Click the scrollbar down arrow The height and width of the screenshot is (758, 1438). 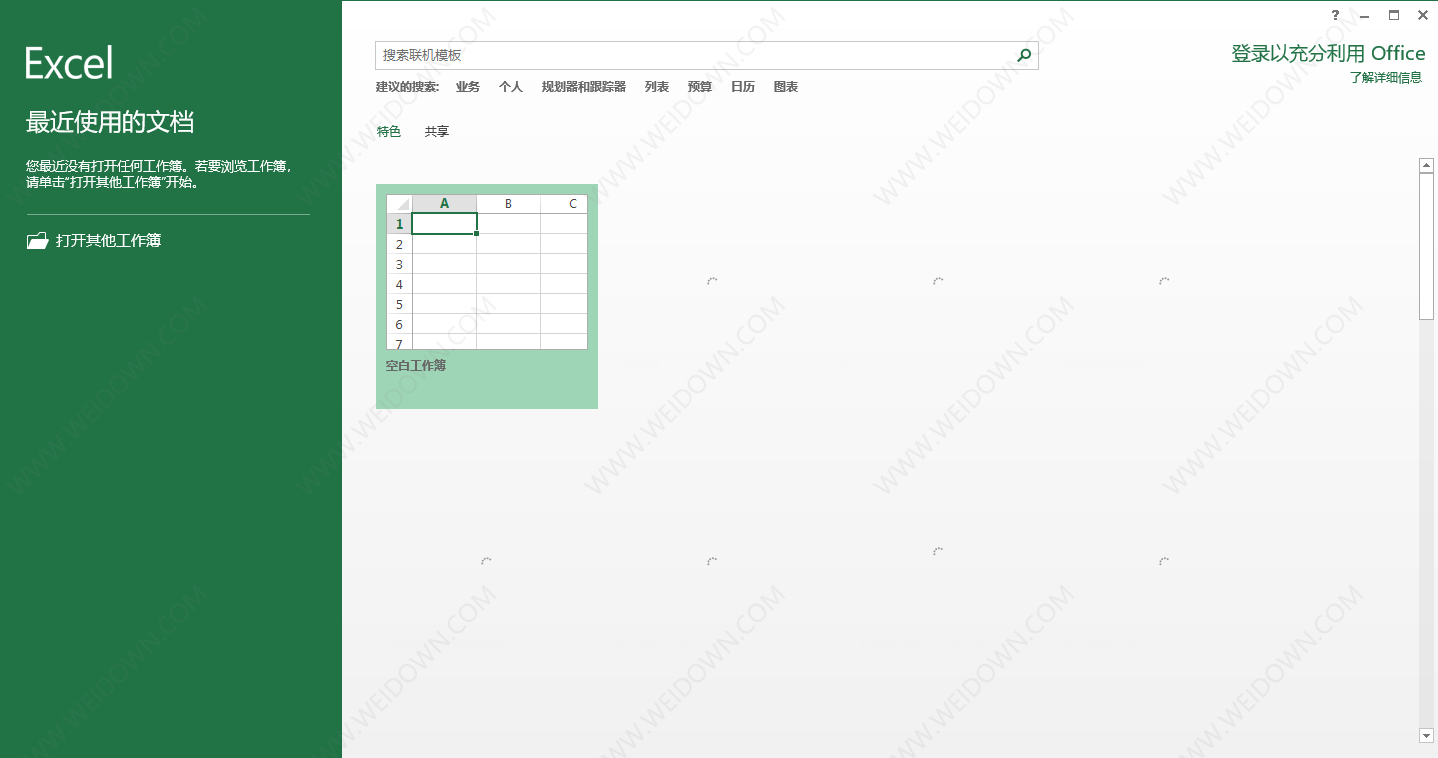pyautogui.click(x=1427, y=736)
